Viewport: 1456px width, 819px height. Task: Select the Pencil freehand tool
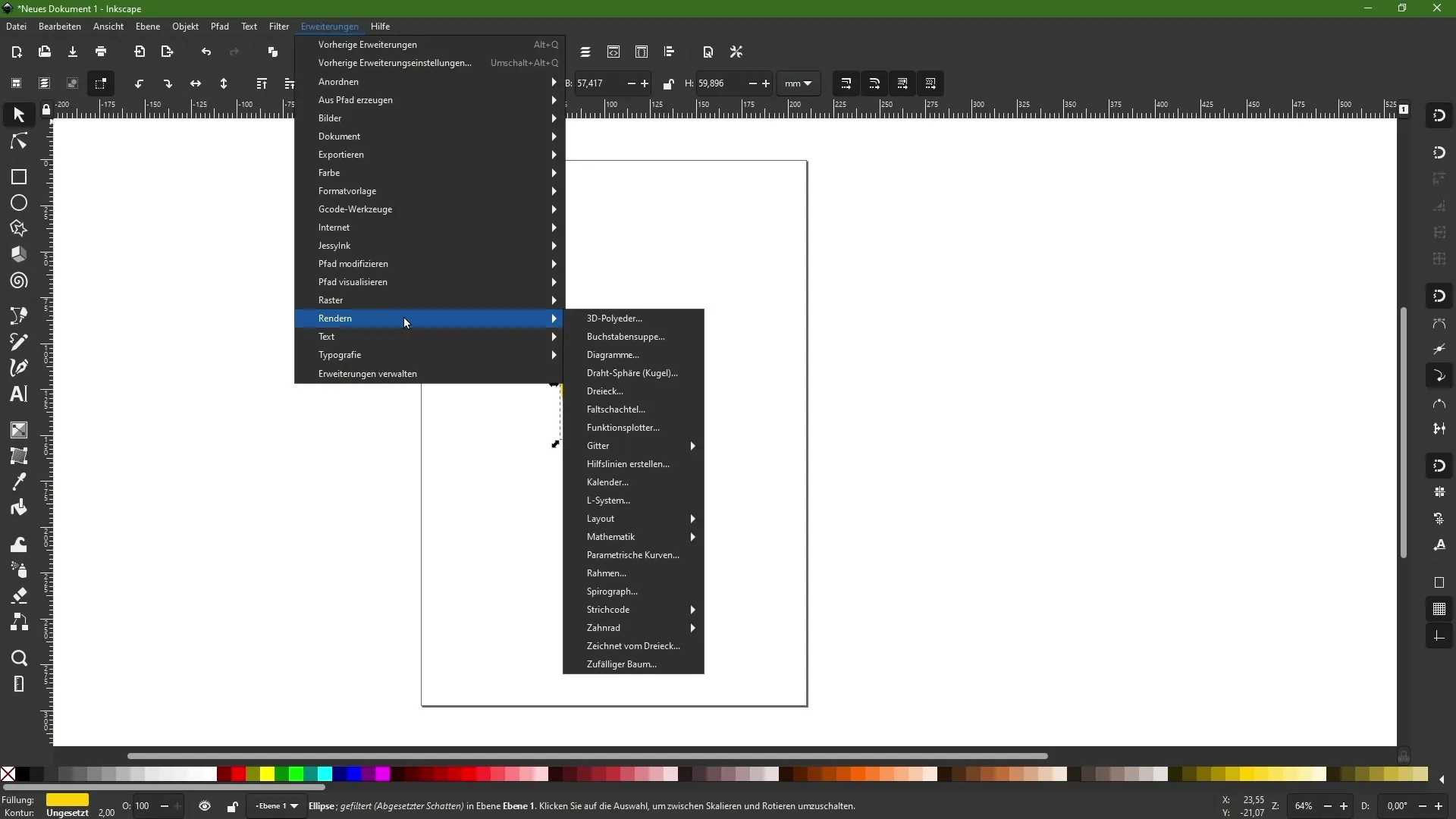pyautogui.click(x=19, y=341)
